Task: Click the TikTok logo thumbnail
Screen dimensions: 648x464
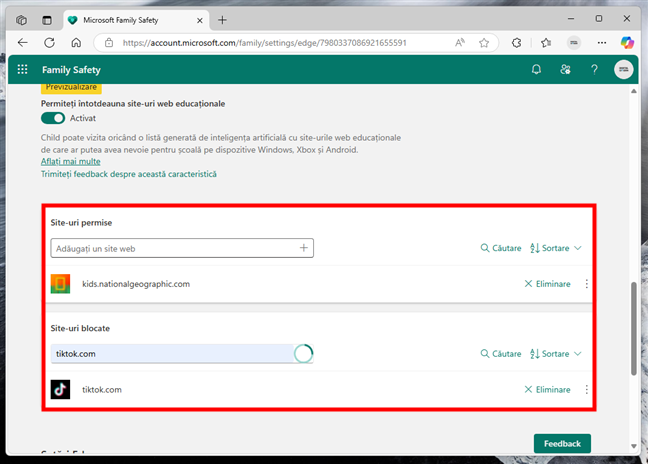Action: [x=60, y=389]
